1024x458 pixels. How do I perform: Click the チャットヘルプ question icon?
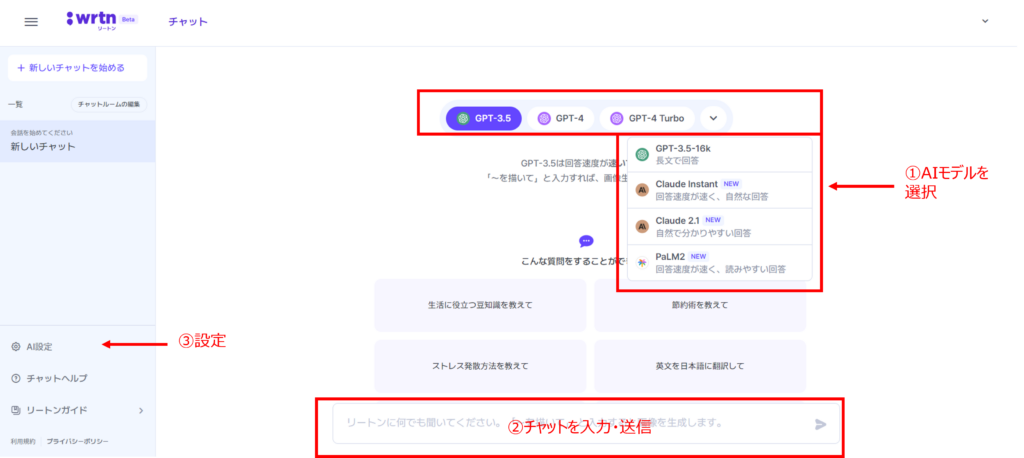[16, 378]
